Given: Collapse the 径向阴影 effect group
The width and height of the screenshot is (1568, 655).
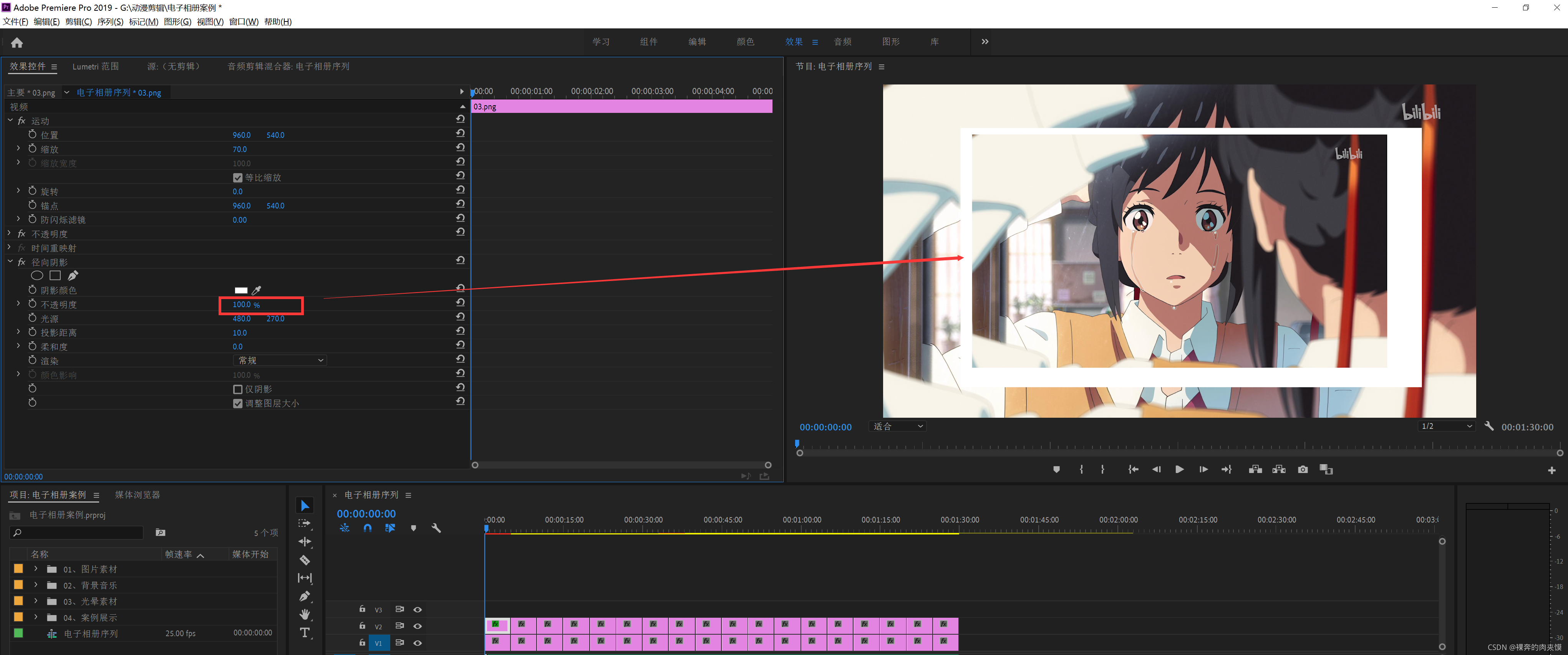Looking at the screenshot, I should point(10,261).
